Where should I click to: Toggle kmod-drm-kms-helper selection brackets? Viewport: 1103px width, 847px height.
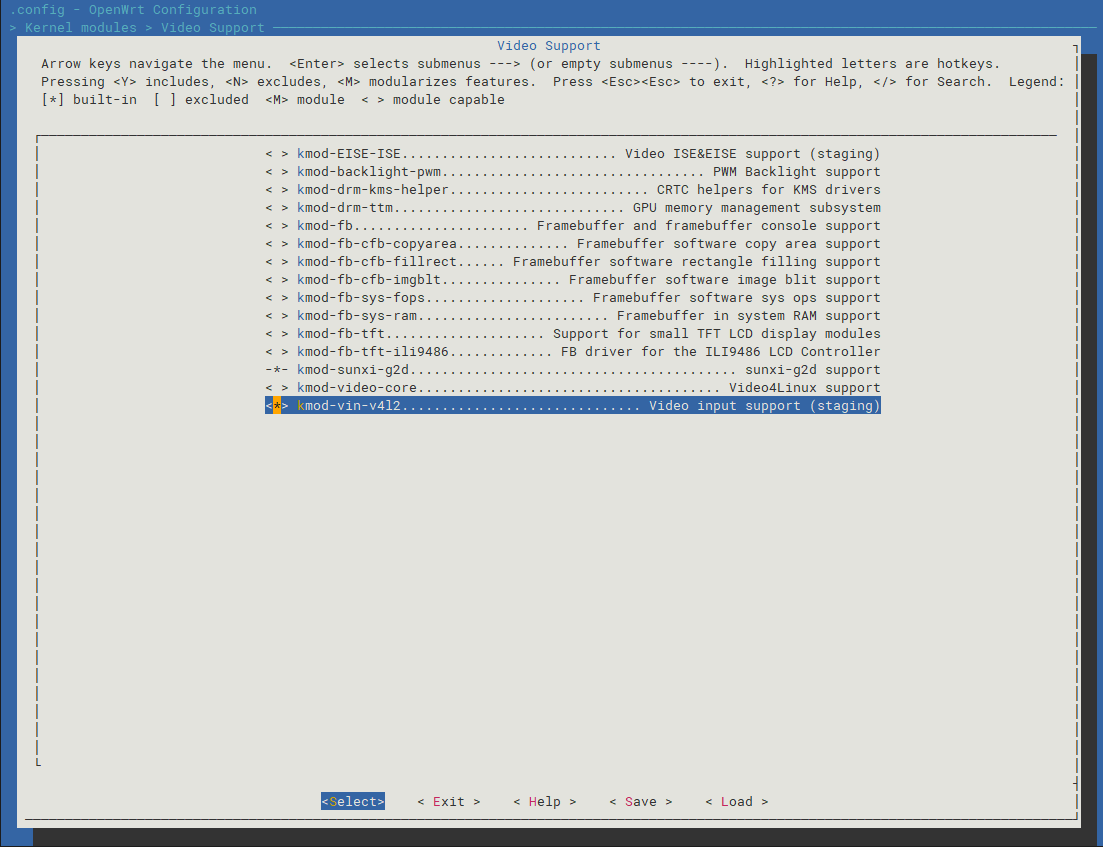[276, 190]
